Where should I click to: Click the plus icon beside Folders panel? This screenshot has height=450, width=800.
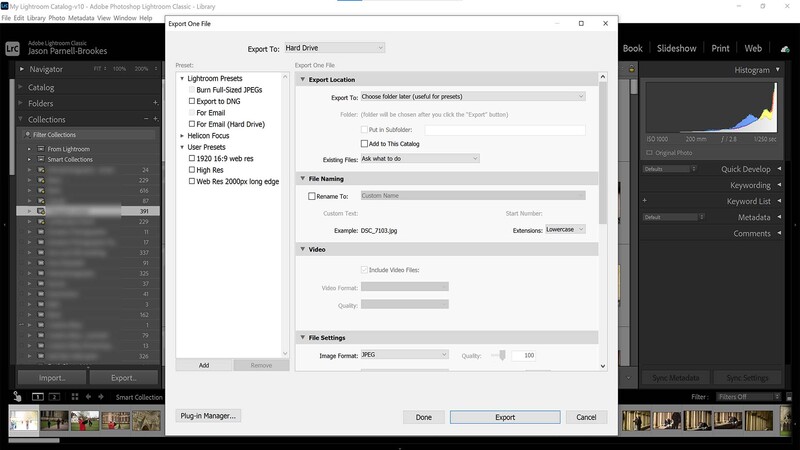coord(155,103)
